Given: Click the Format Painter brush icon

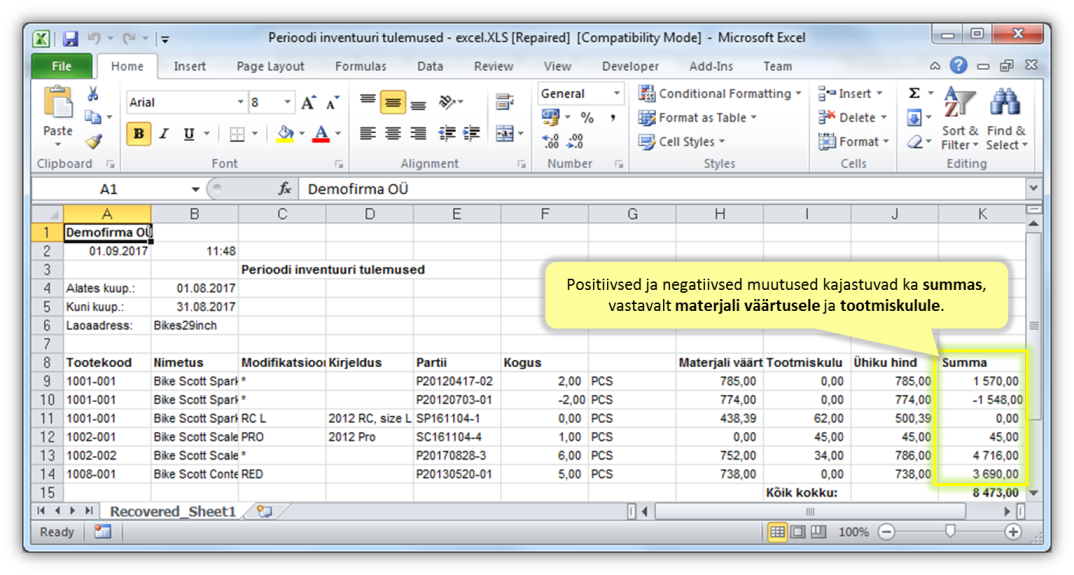Looking at the screenshot, I should click(x=93, y=141).
